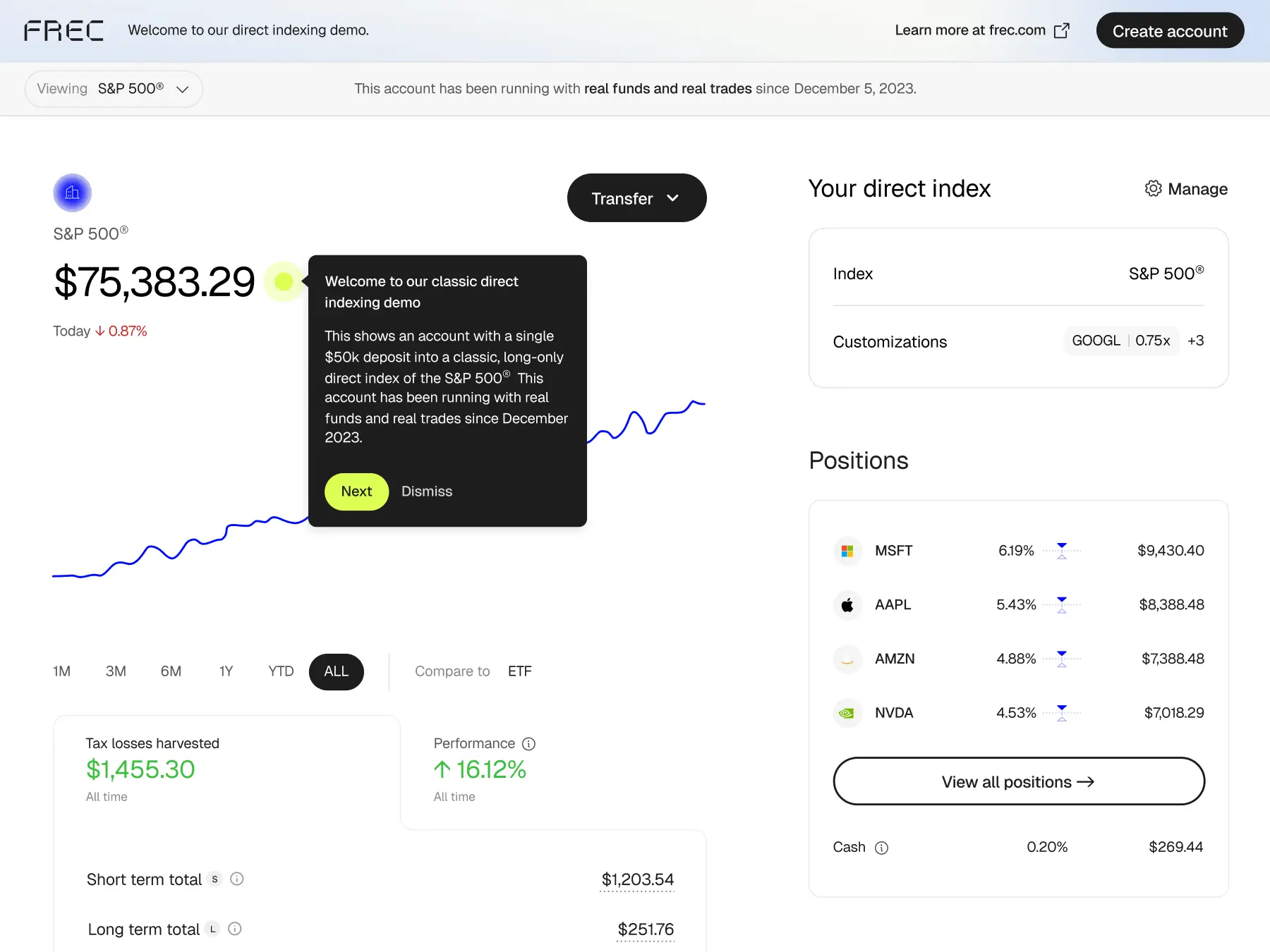Image resolution: width=1270 pixels, height=952 pixels.
Task: Click the S badge next to Short term total
Action: click(214, 879)
